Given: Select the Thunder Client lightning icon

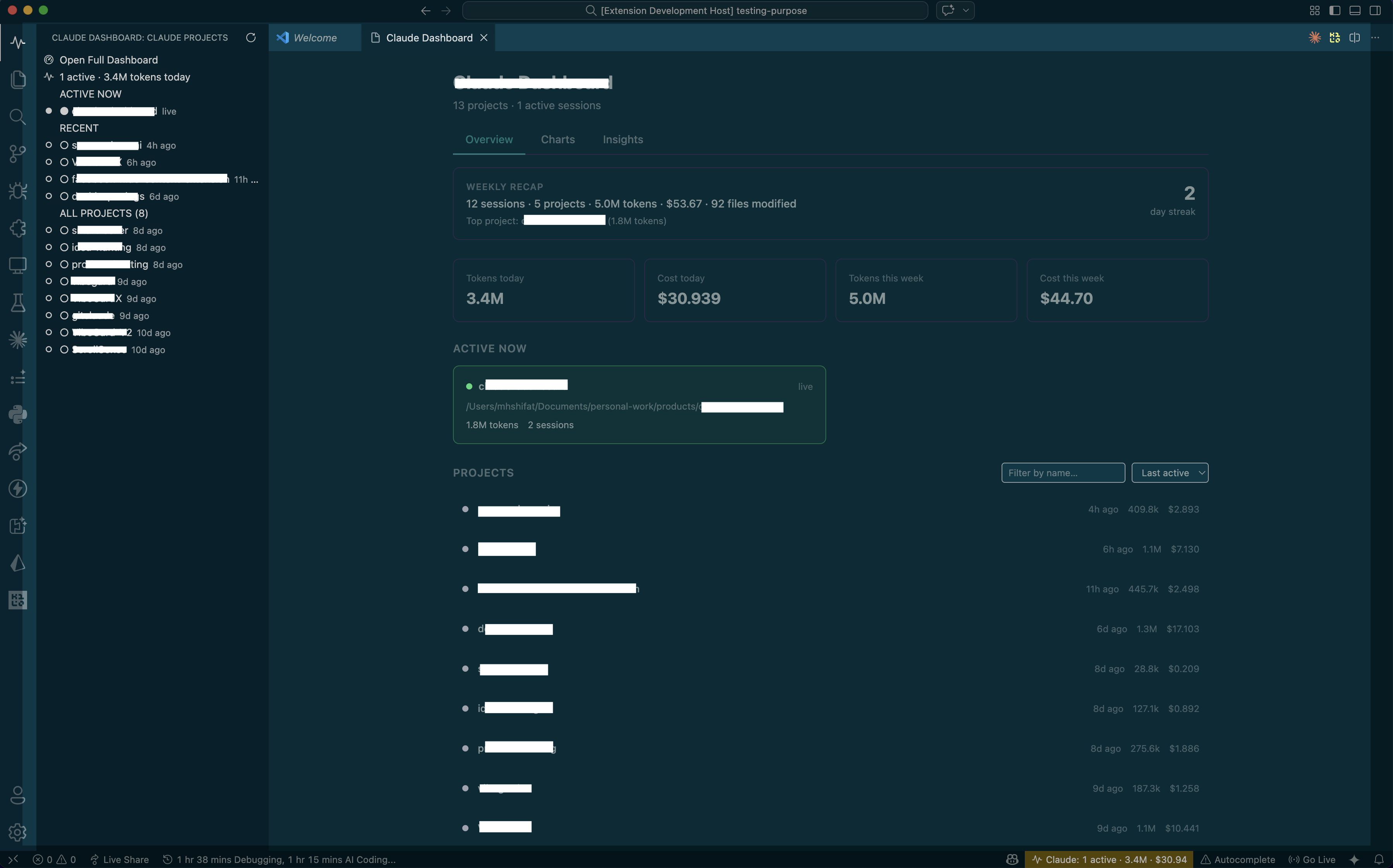Looking at the screenshot, I should (17, 489).
